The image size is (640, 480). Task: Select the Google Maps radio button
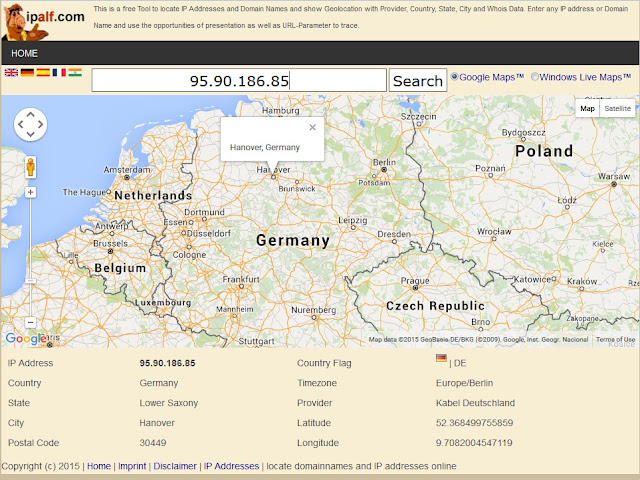[454, 76]
